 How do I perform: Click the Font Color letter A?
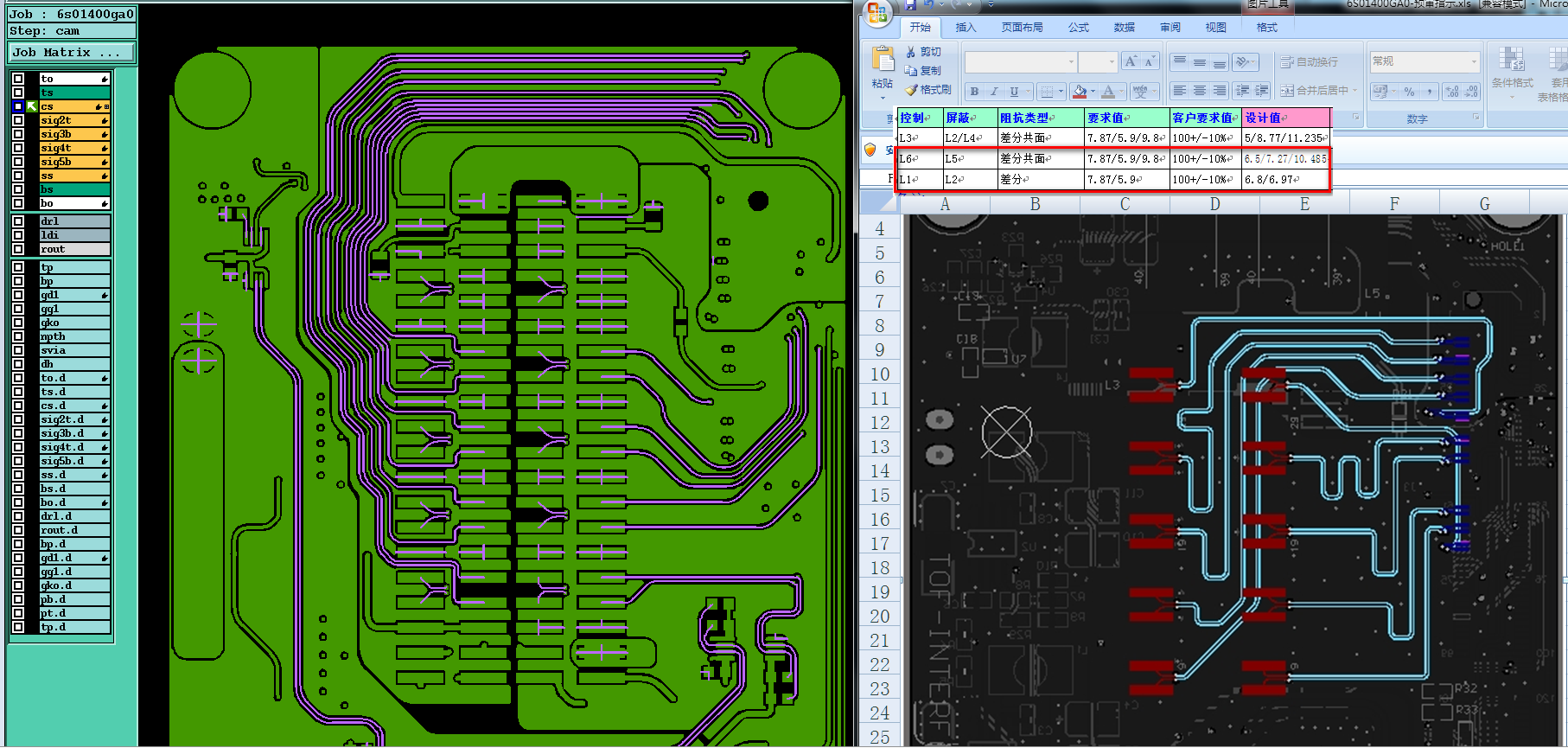[1109, 91]
